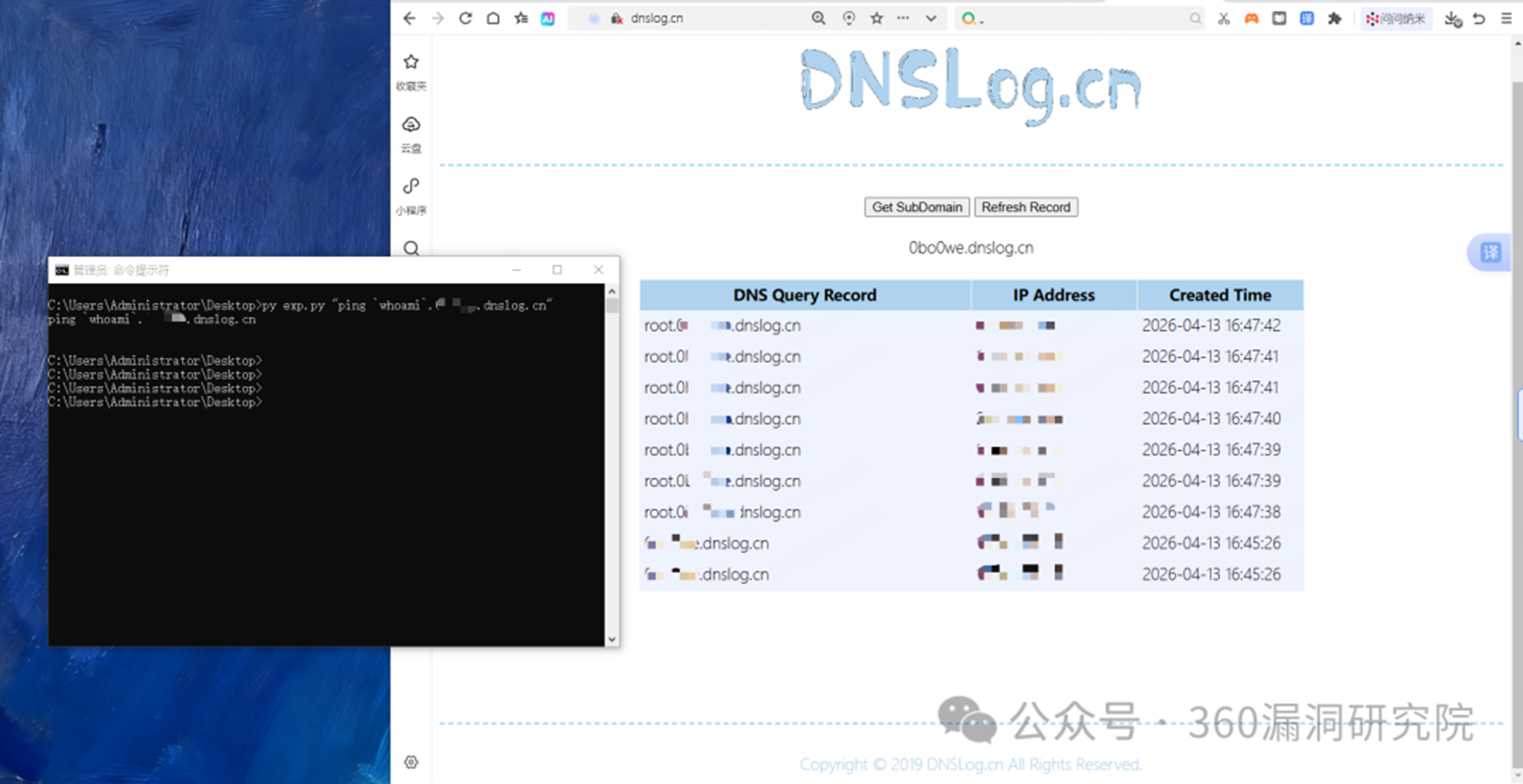Click the browser back arrow
Screen dimensions: 1523x784
pos(410,18)
